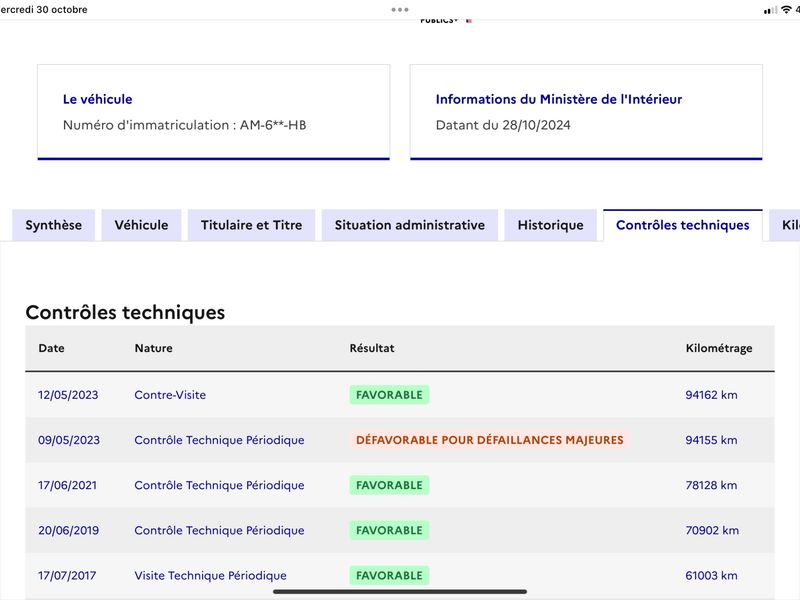
Task: Click Contrôle Technique Périodique in the 09/05/2023 row
Action: 219,440
